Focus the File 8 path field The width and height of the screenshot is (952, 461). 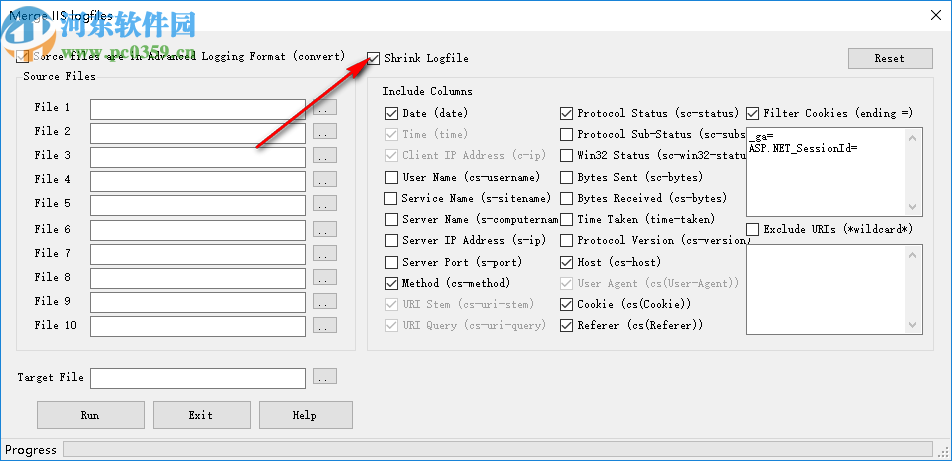(x=198, y=279)
